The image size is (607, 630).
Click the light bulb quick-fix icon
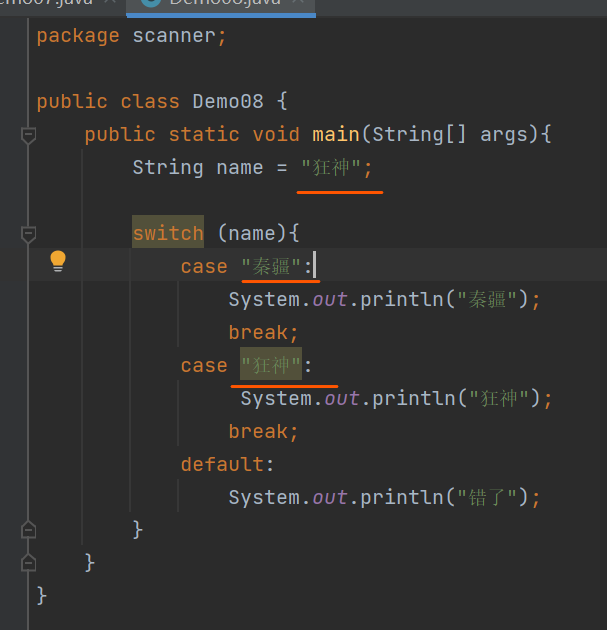point(58,261)
